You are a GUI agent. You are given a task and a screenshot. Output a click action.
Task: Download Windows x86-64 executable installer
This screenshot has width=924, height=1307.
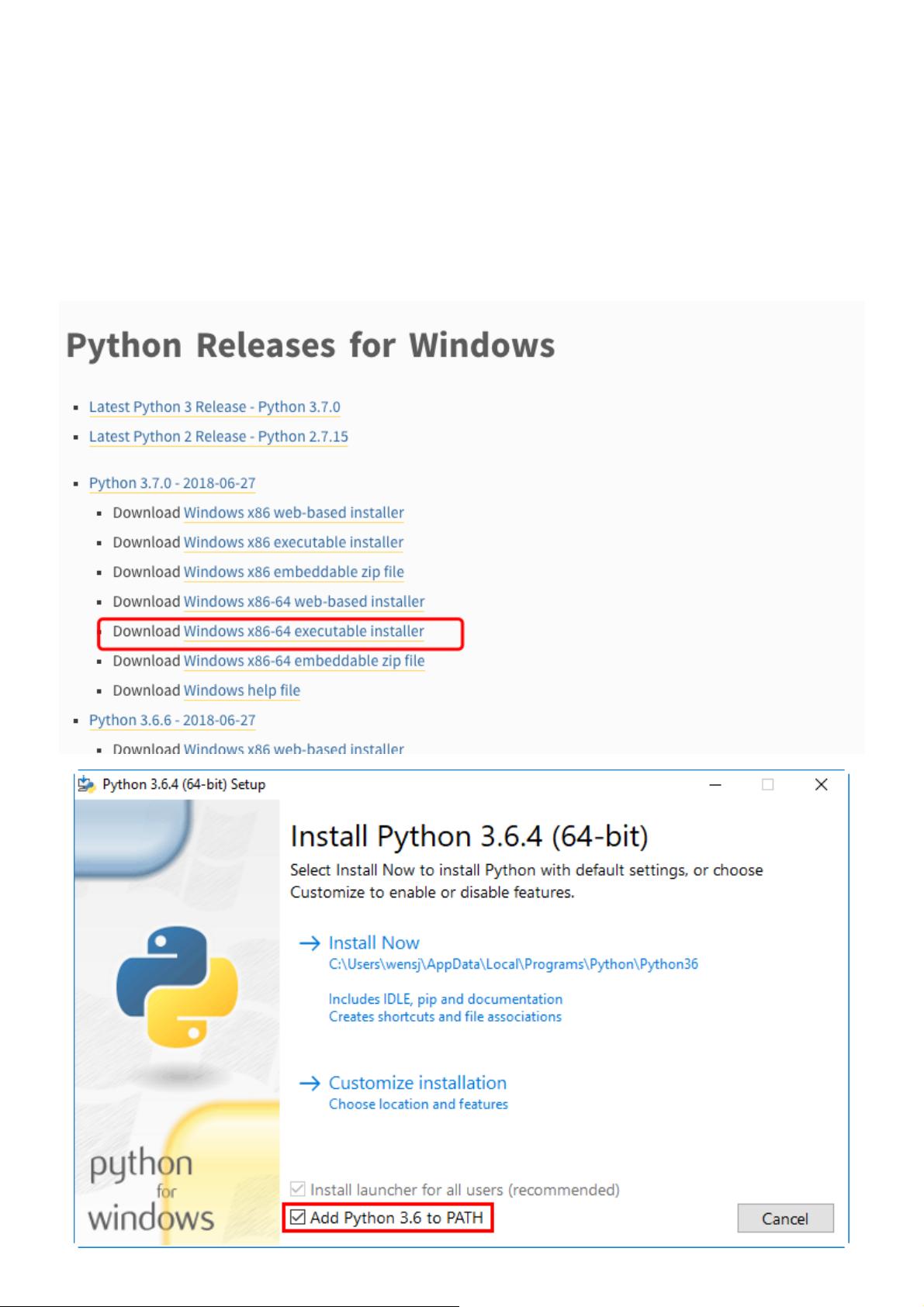click(x=303, y=631)
